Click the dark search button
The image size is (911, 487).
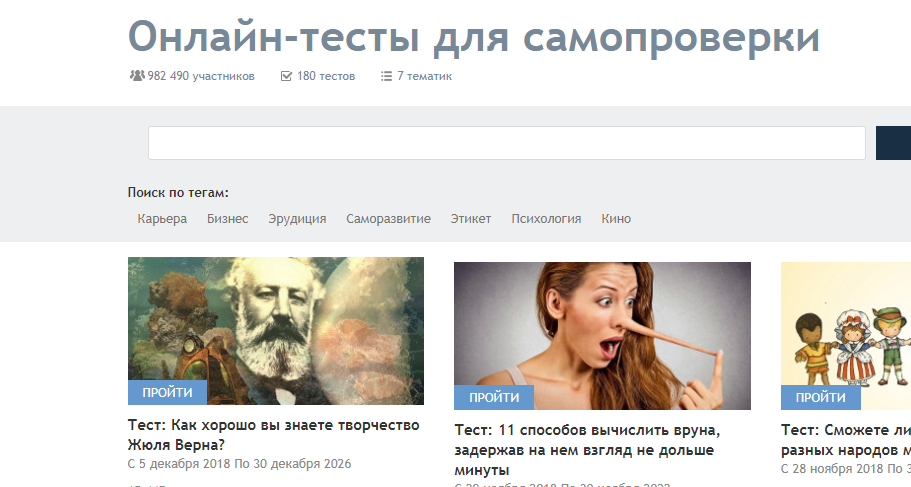coord(894,143)
